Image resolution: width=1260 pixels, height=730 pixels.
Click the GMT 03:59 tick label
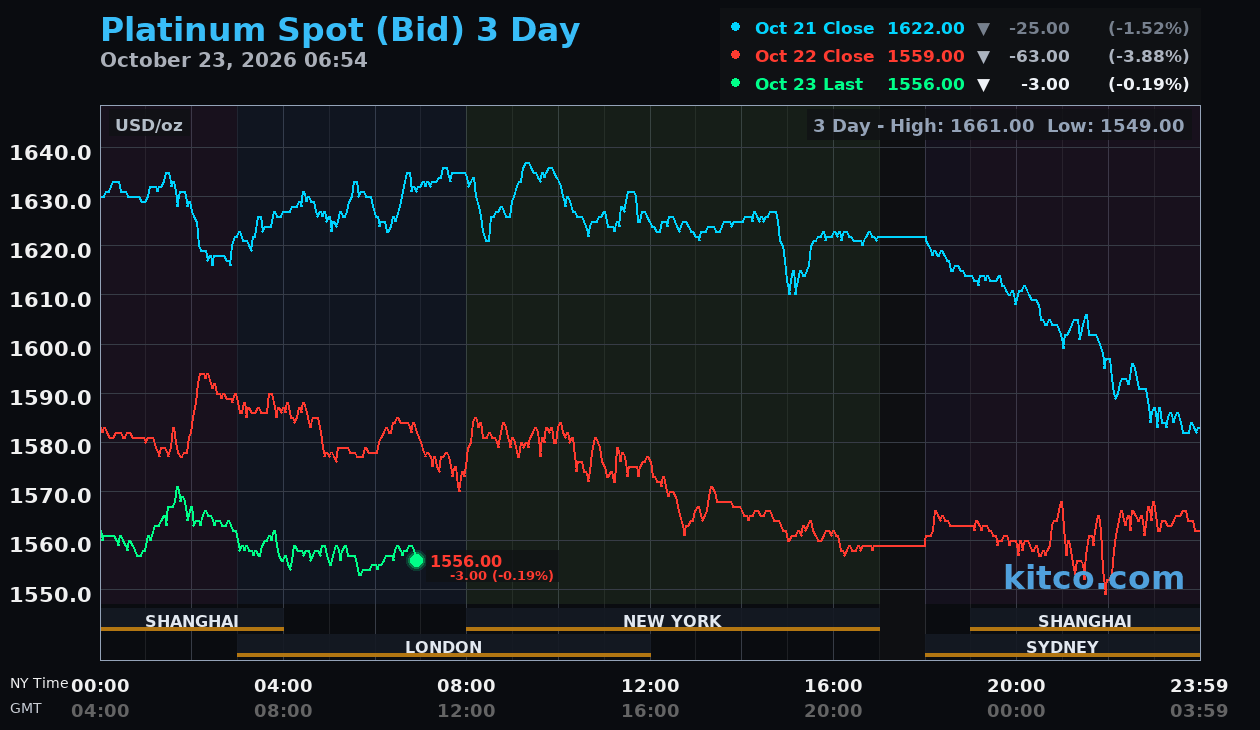click(x=1199, y=711)
